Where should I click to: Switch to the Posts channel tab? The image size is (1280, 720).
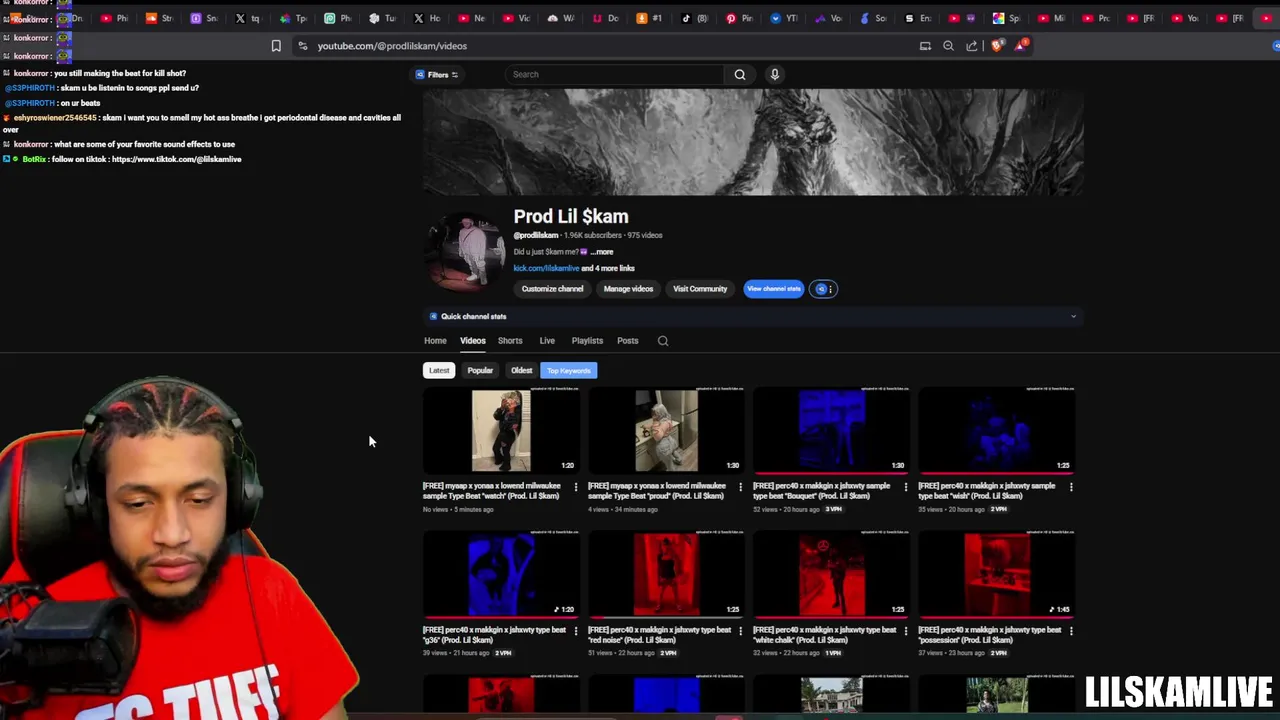627,341
